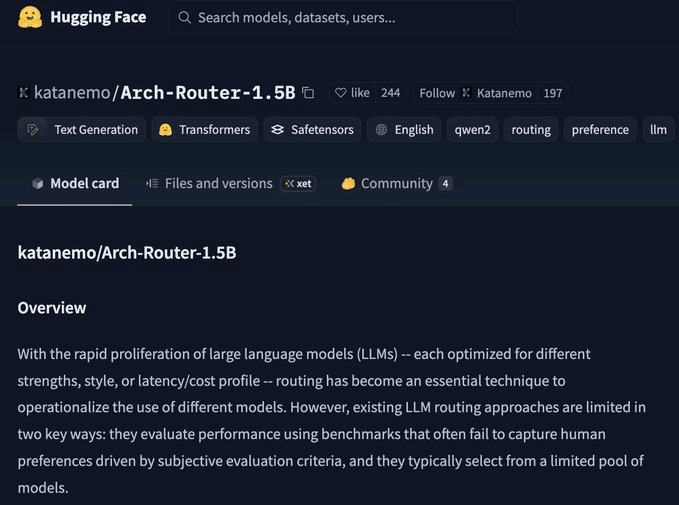Select the qwen2 tag
Viewport: 679px width, 505px height.
472,129
